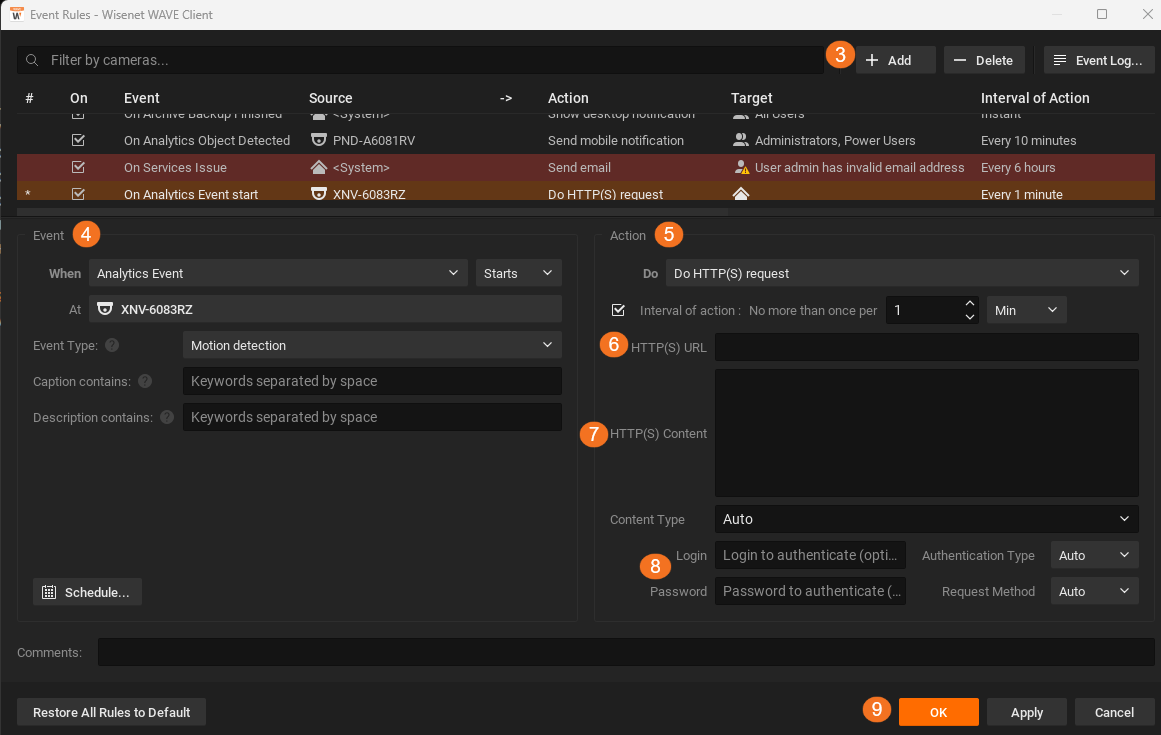This screenshot has width=1161, height=735.
Task: Maximize the Event Rules window
Action: point(1102,14)
